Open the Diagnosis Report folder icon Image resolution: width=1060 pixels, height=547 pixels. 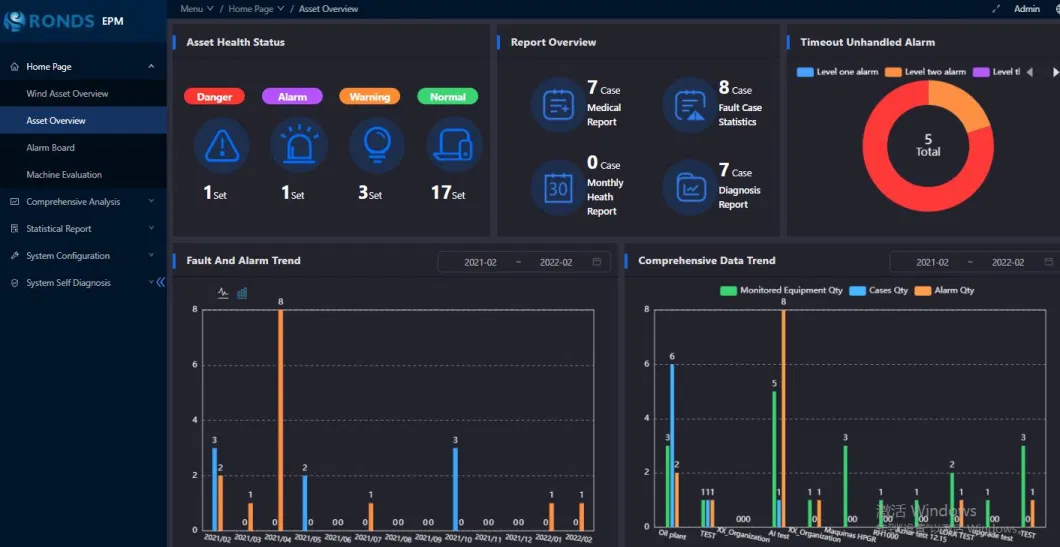[x=689, y=188]
